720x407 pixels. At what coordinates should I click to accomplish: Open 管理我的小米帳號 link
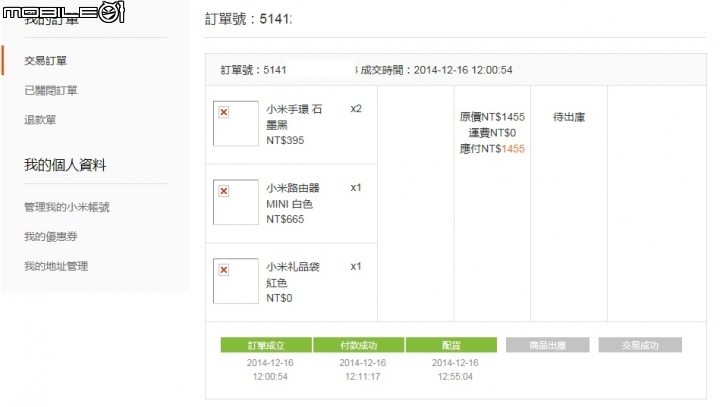(x=67, y=207)
